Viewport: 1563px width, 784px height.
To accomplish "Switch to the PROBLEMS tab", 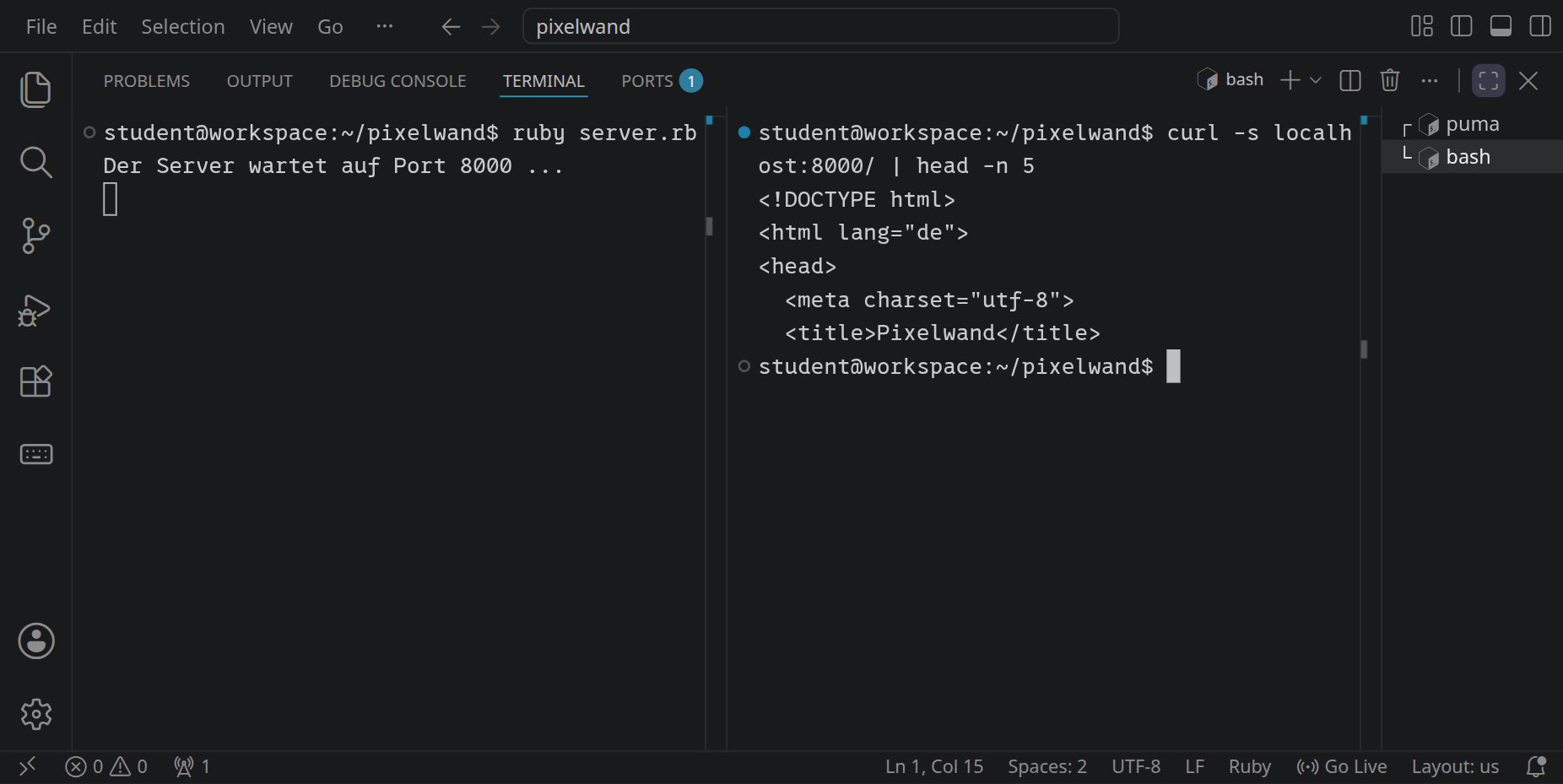I will coord(147,81).
